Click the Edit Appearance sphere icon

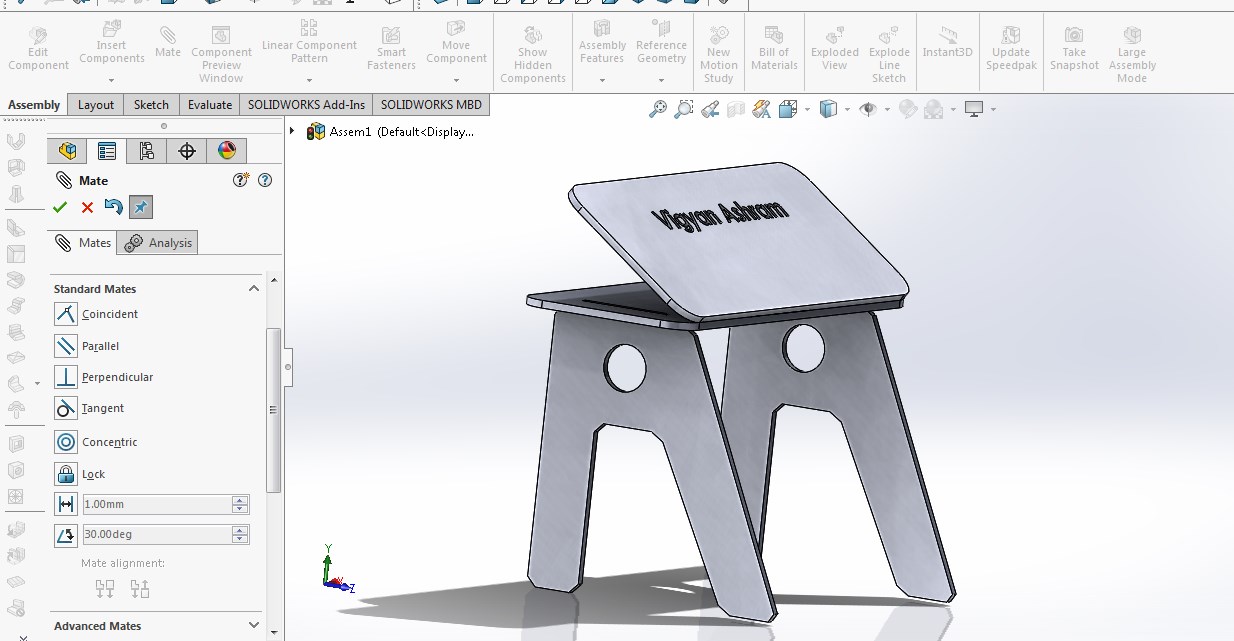[x=908, y=109]
